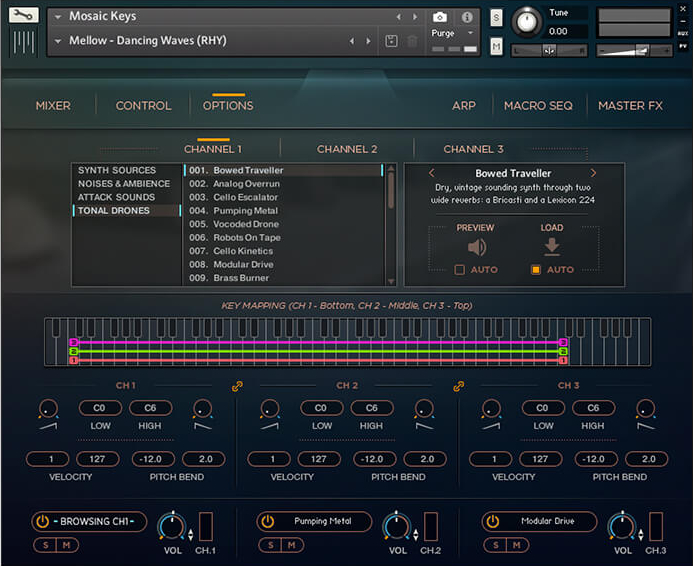Show previous sound with left arrow by Bowed Traveller
Viewport: 693px width, 566px height.
(432, 173)
